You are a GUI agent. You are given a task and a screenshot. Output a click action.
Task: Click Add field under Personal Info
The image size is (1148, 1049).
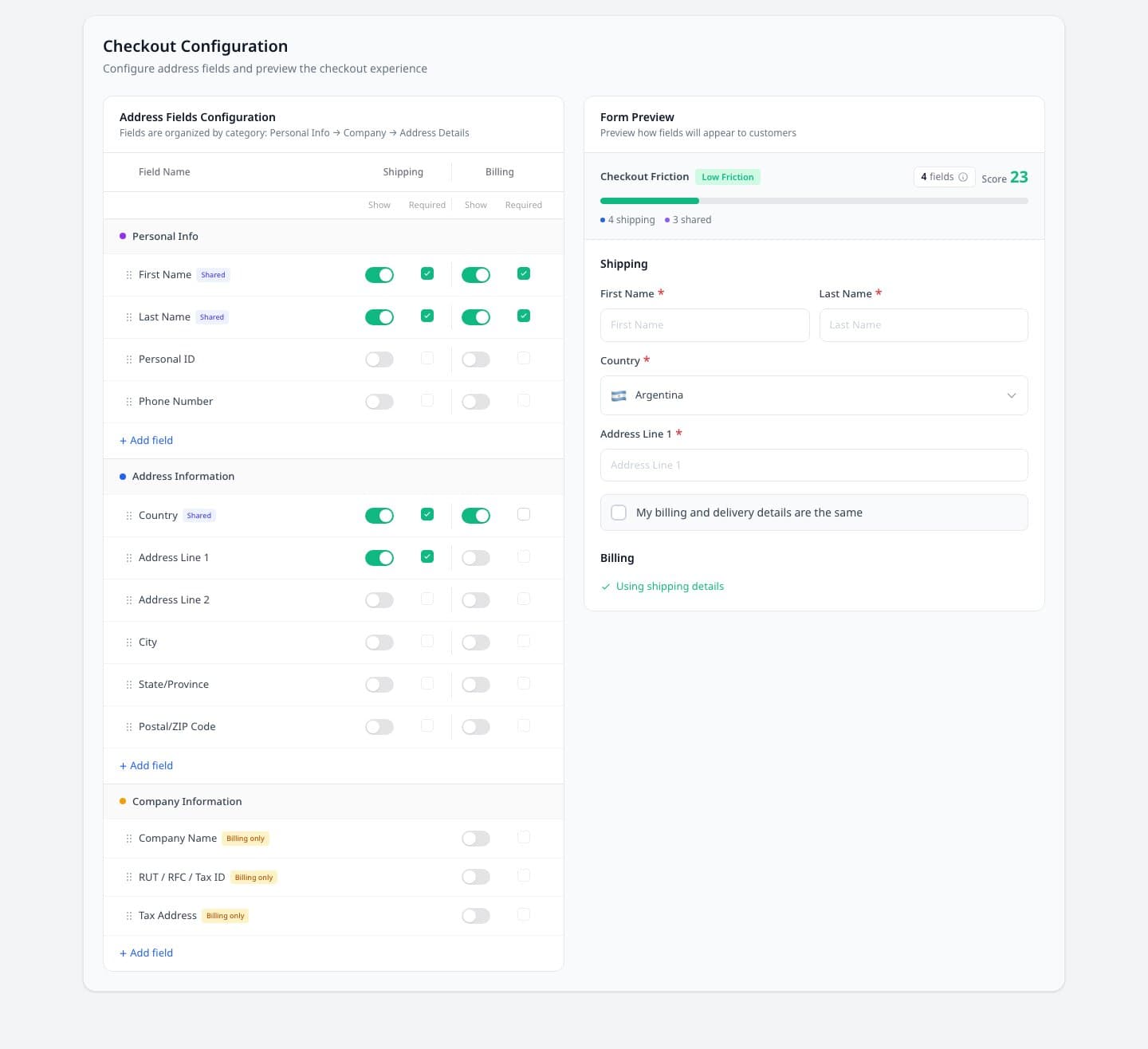pos(146,441)
